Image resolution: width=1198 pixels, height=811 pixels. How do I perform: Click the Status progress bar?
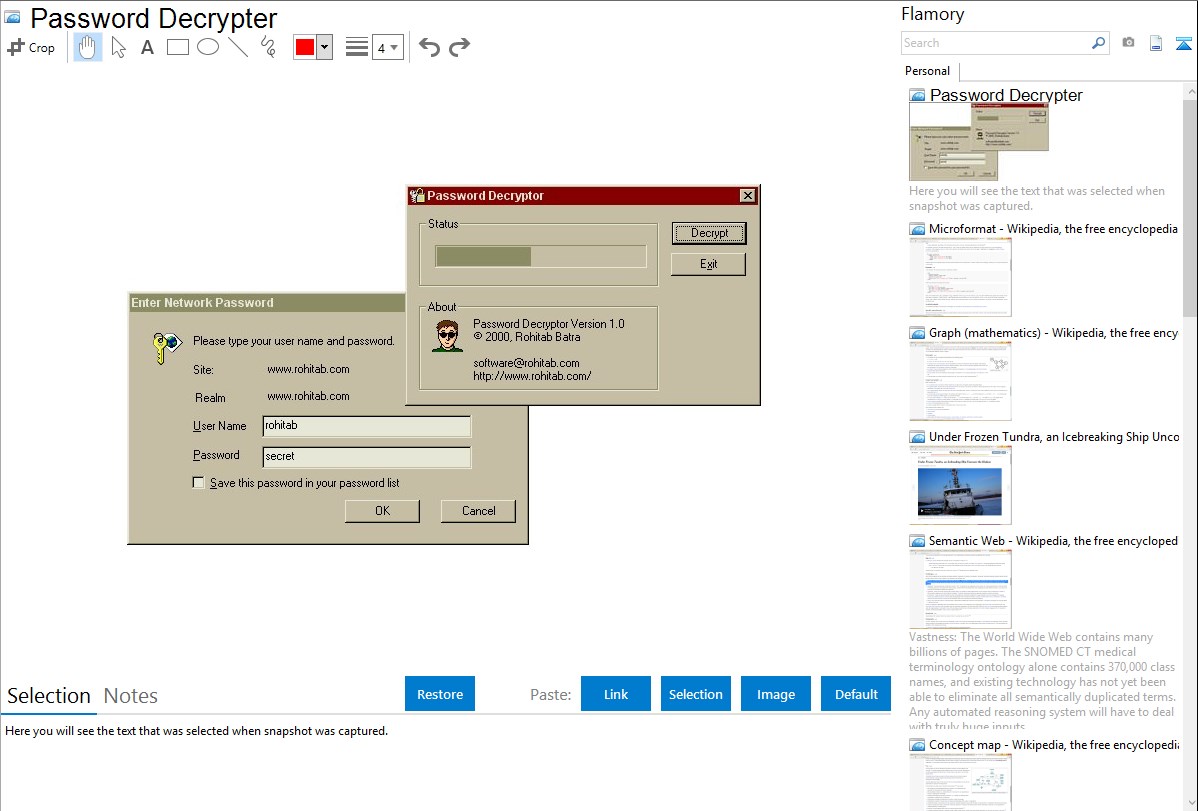541,256
